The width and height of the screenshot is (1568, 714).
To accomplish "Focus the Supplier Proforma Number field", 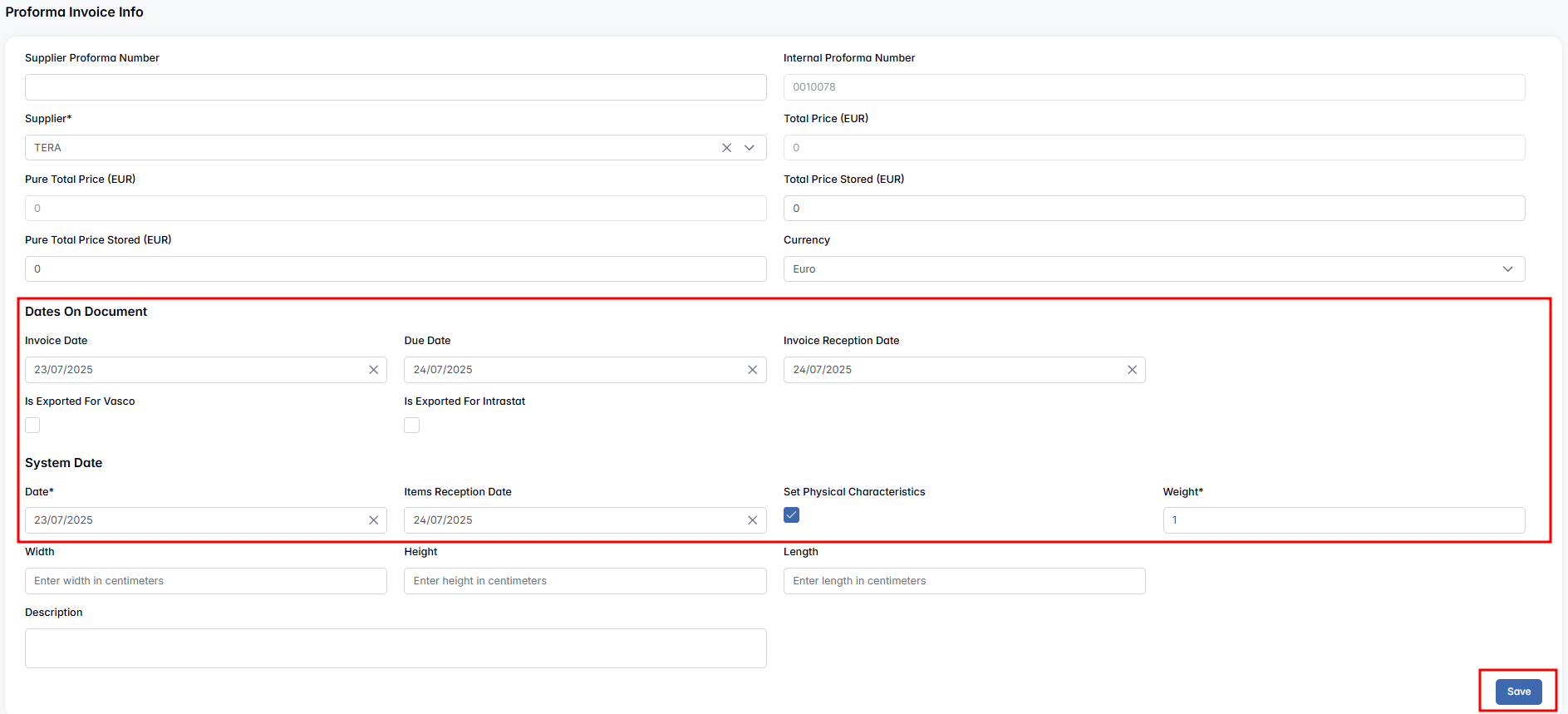I will 396,87.
